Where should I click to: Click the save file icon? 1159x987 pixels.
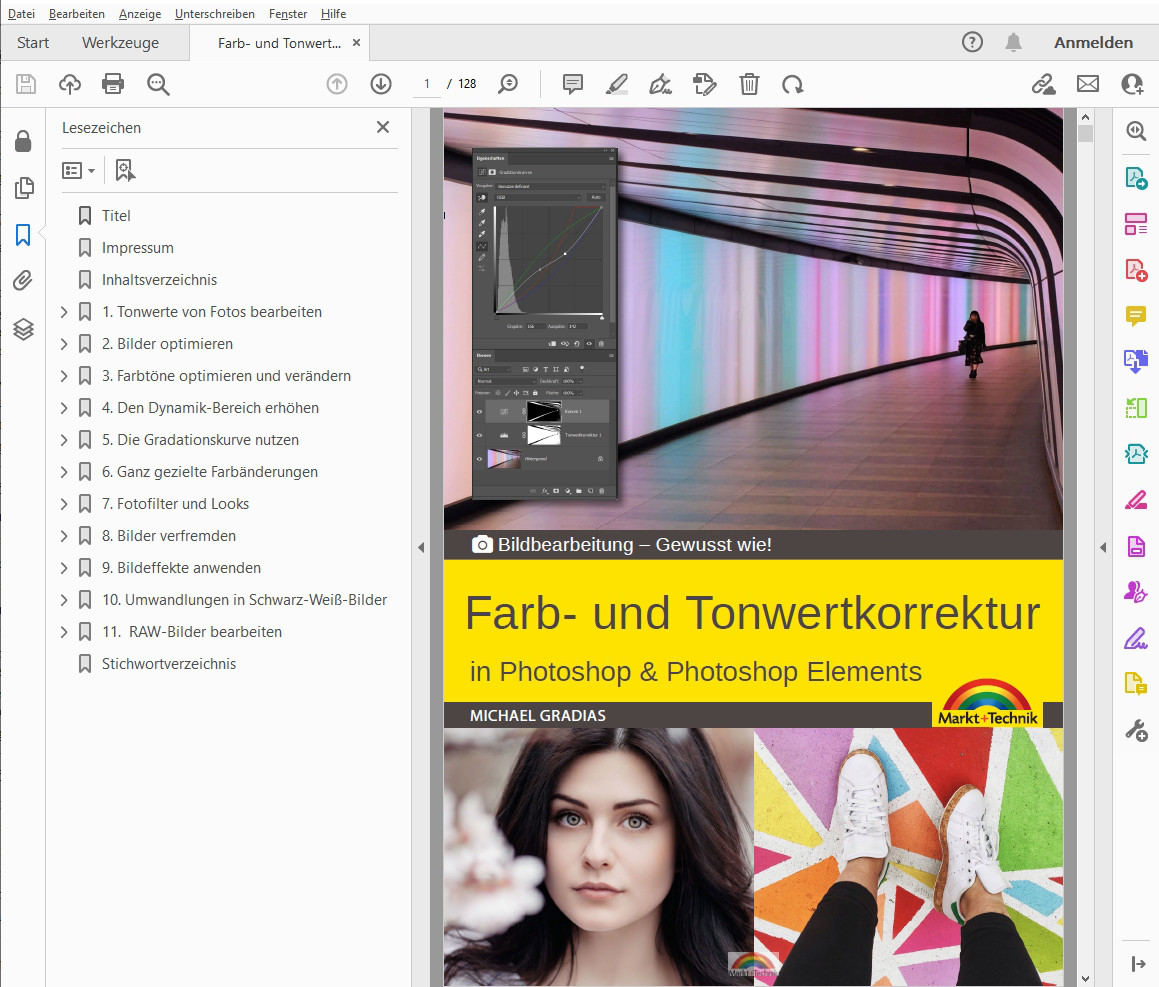coord(26,84)
